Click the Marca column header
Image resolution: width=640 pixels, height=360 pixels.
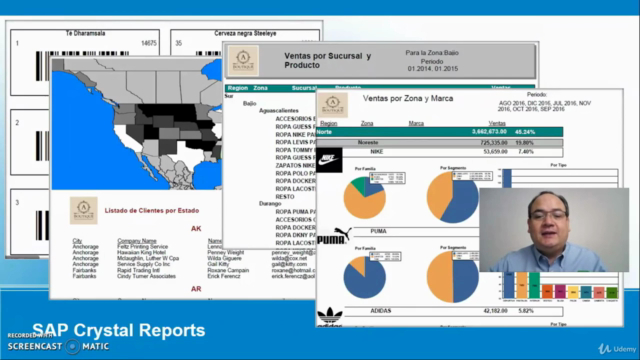point(416,123)
